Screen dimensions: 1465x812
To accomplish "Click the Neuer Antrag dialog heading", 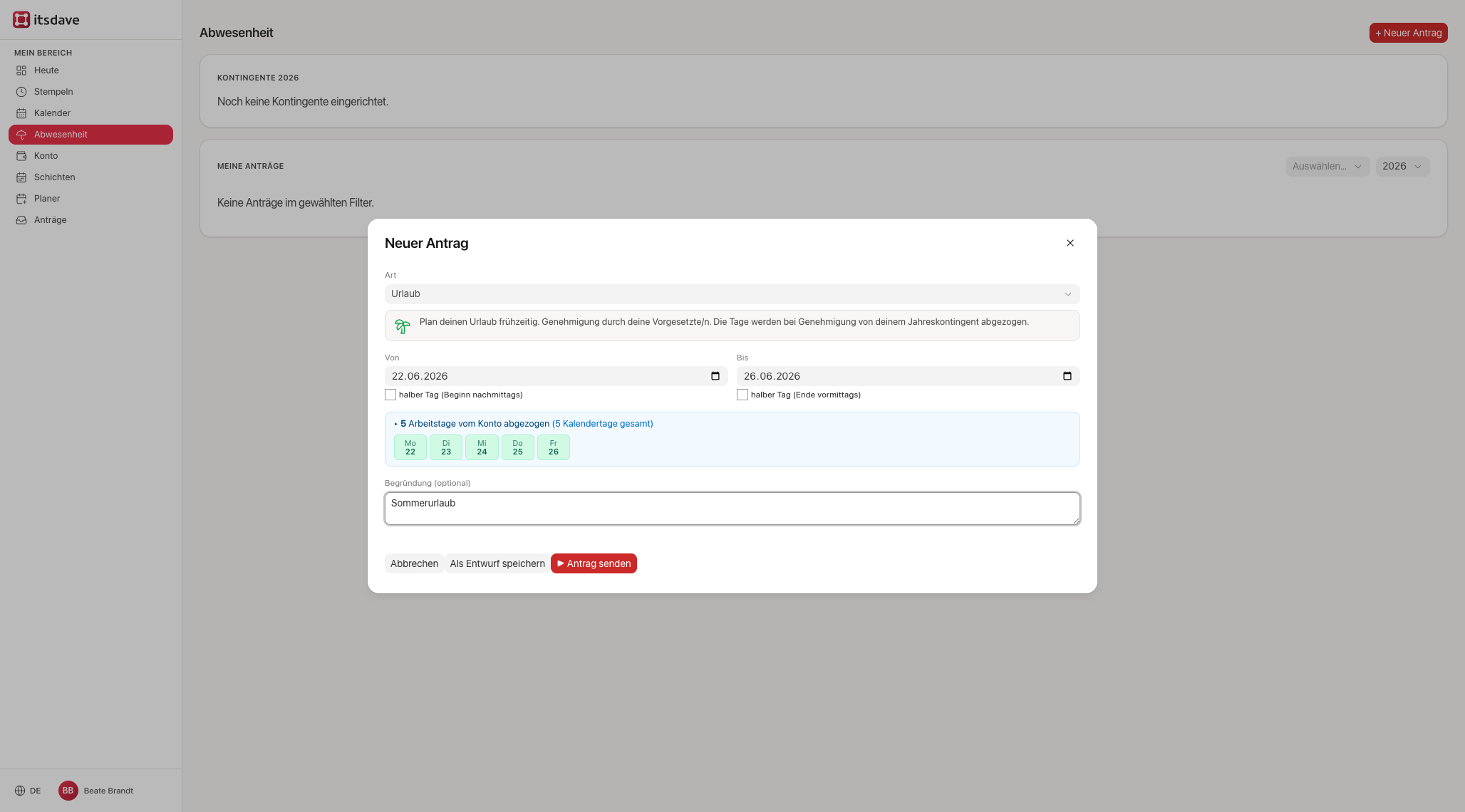I will point(427,244).
